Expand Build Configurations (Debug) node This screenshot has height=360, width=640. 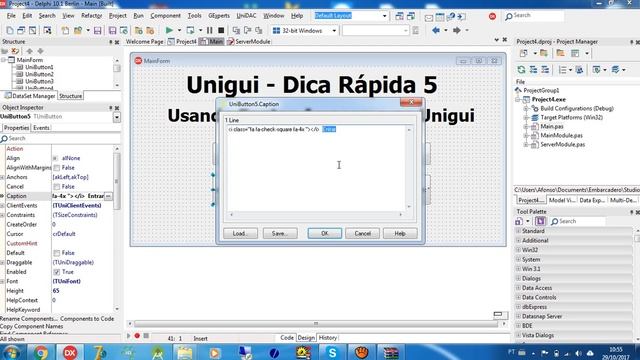coord(526,109)
